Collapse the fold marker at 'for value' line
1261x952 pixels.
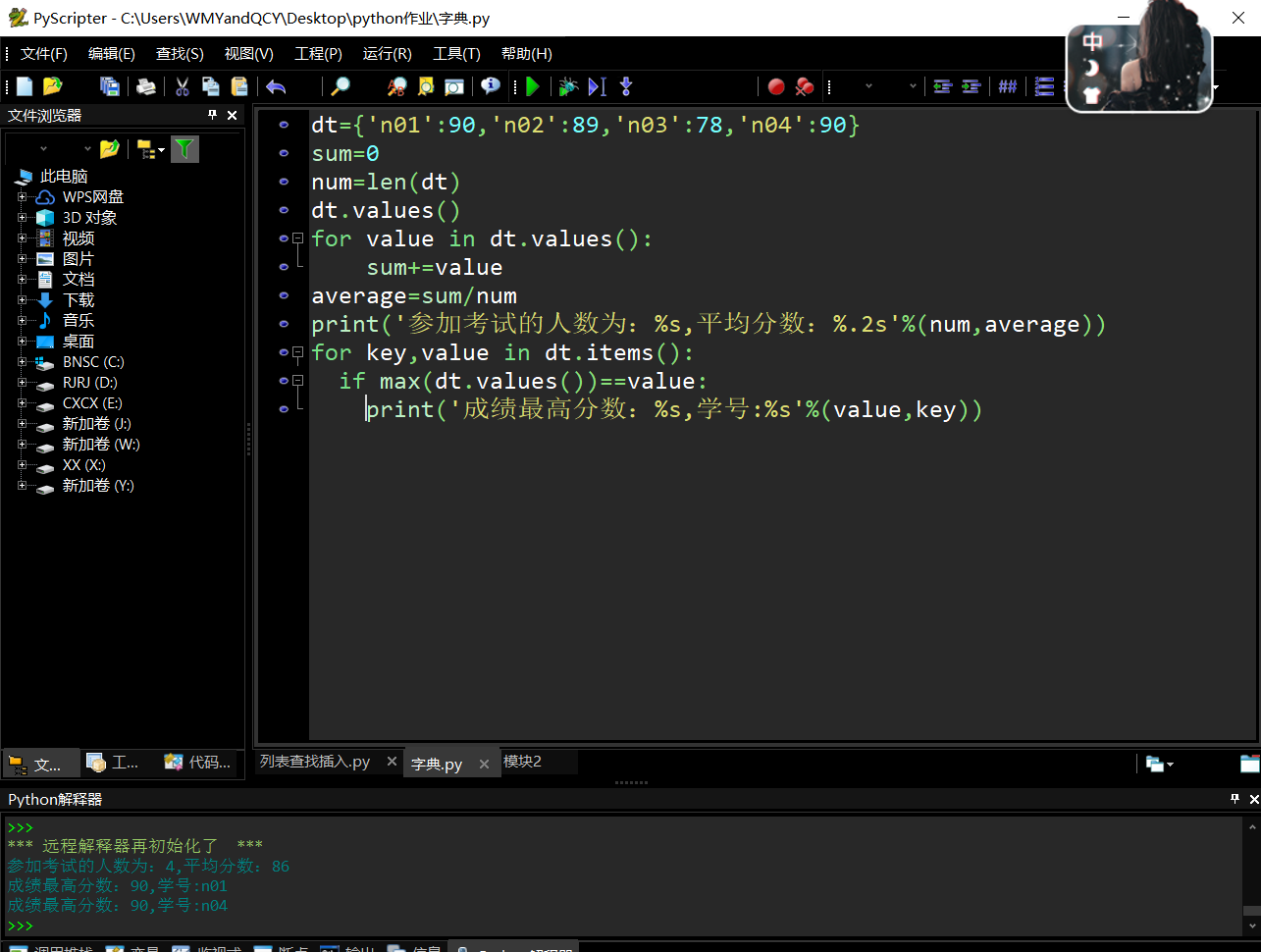297,238
